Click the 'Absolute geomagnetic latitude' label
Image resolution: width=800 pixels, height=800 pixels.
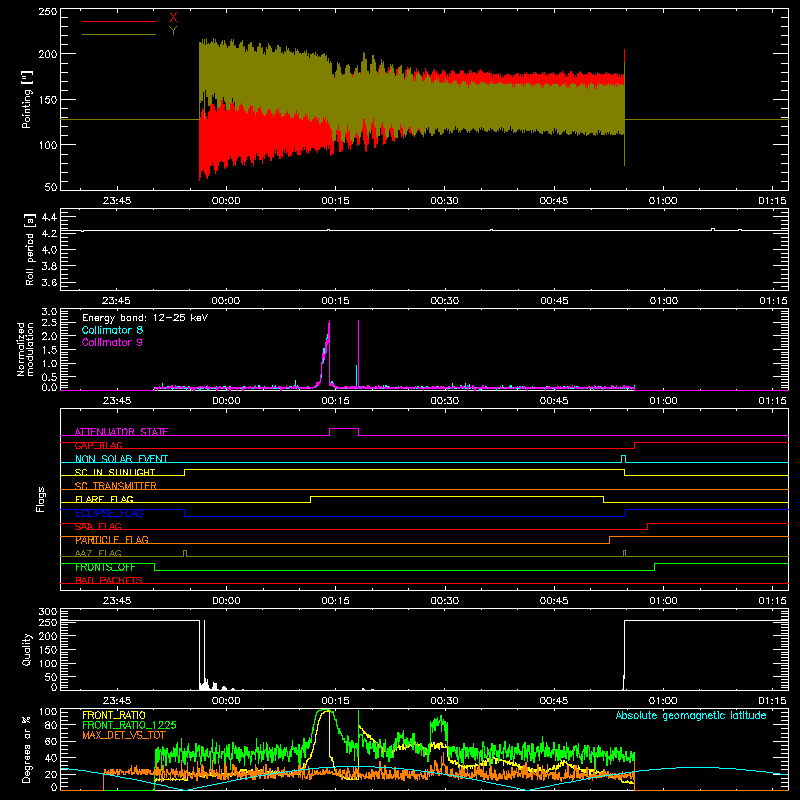pyautogui.click(x=691, y=715)
